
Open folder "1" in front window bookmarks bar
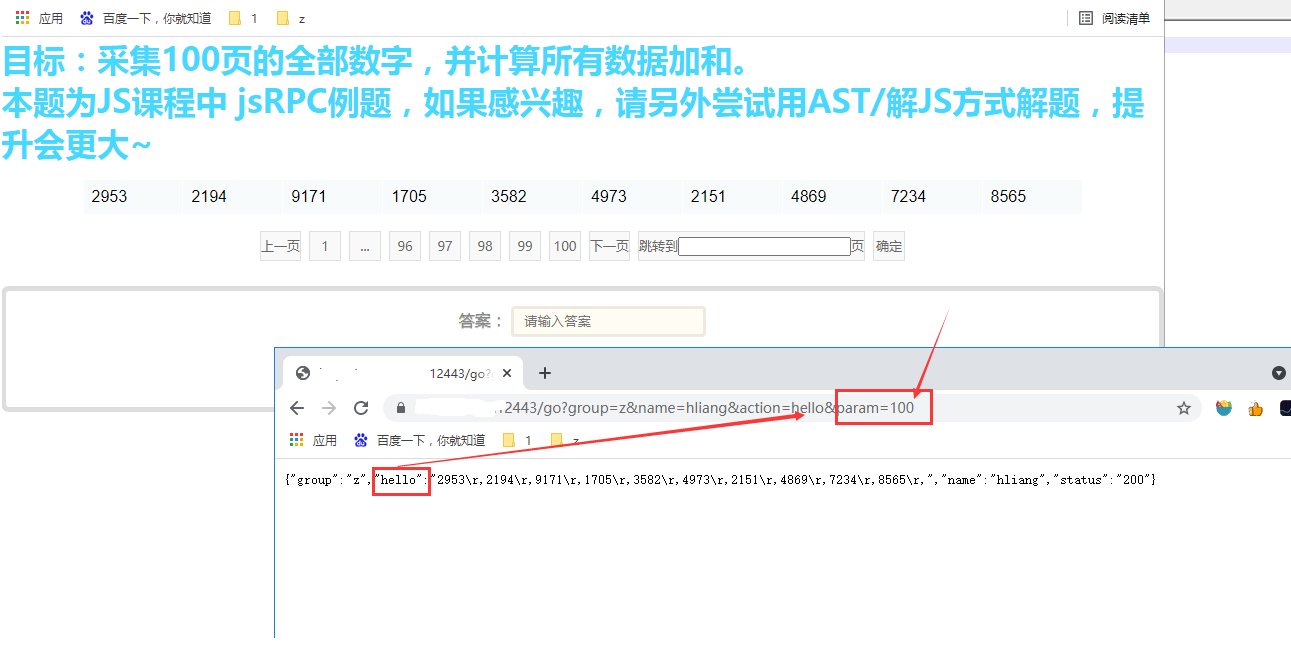click(517, 440)
